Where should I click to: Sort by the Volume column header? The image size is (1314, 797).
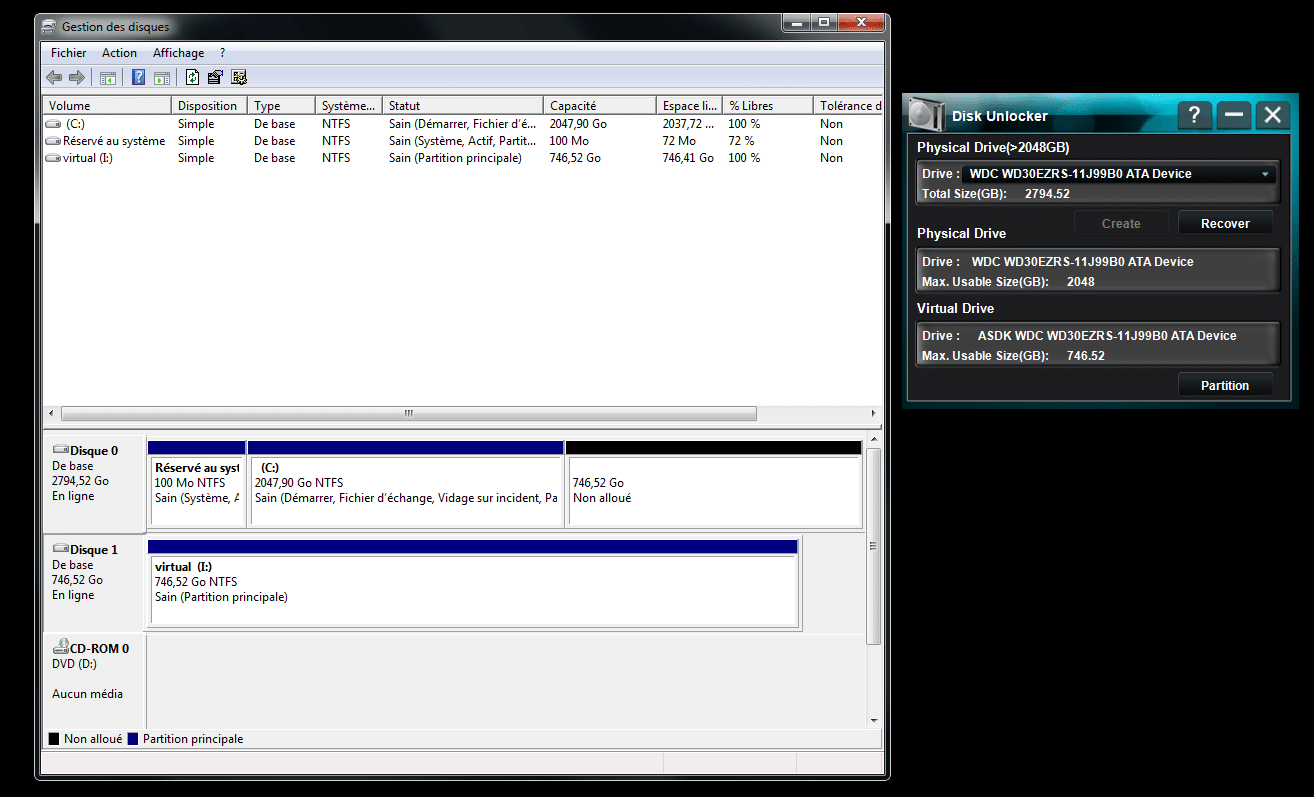[x=107, y=105]
